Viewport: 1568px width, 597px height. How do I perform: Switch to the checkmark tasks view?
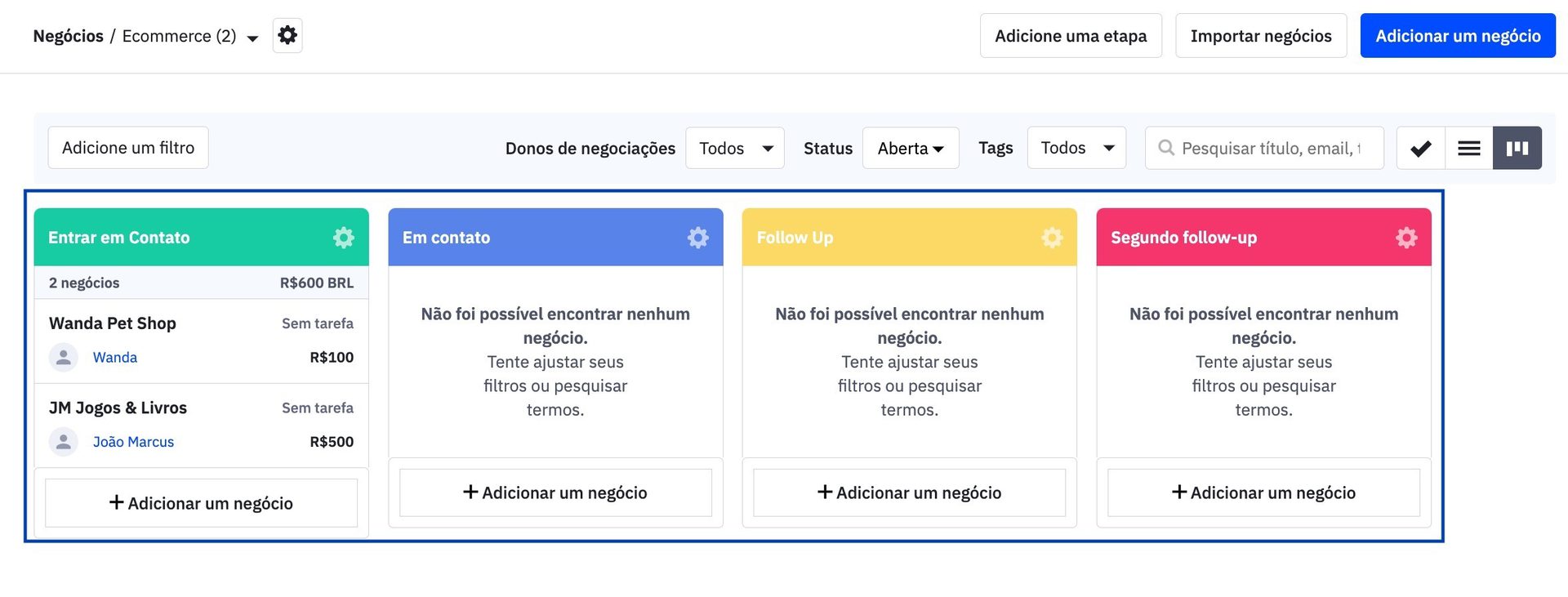(x=1421, y=148)
